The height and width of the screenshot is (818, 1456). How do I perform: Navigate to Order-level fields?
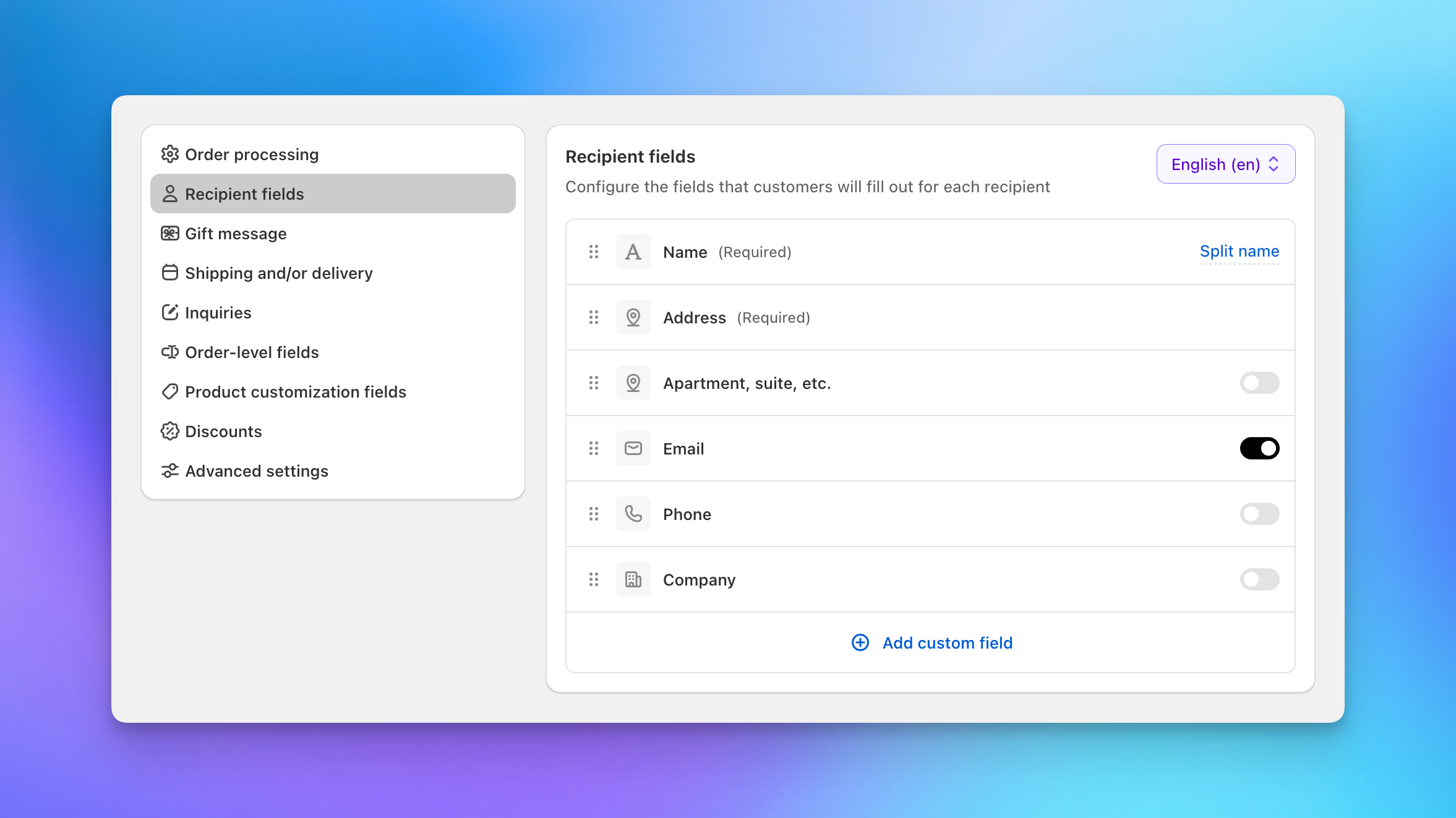click(x=333, y=352)
